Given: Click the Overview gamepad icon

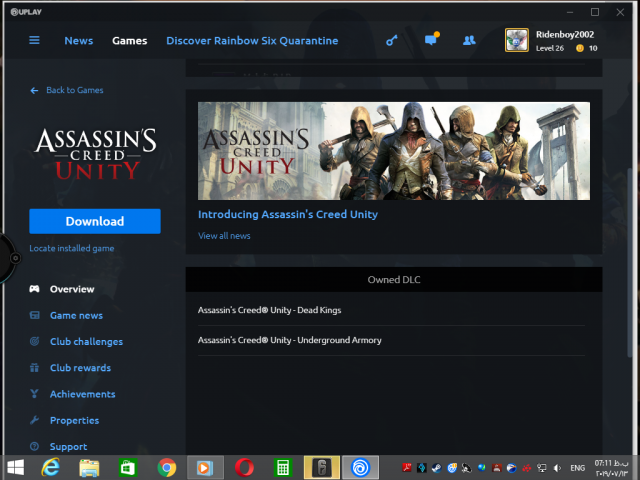Looking at the screenshot, I should tap(34, 289).
